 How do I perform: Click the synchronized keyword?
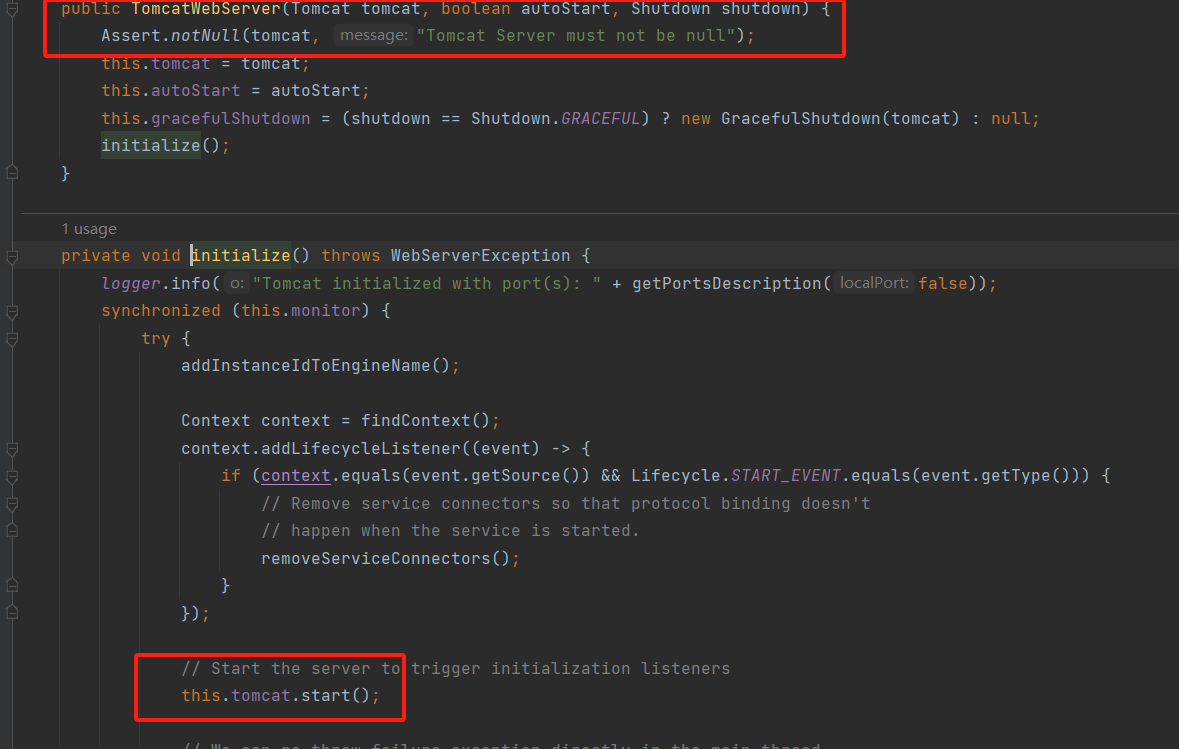[161, 311]
